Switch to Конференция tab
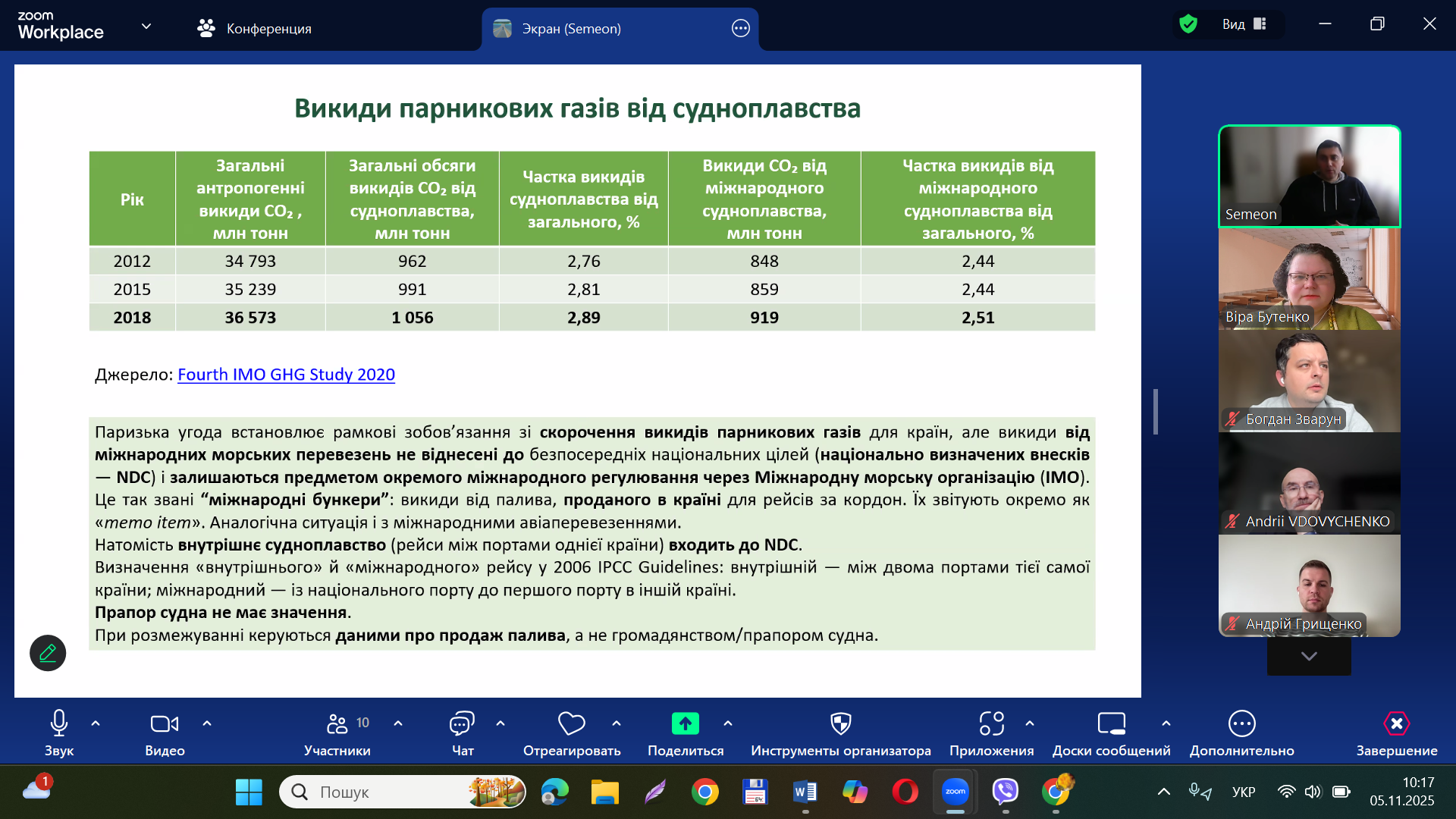 tap(255, 29)
